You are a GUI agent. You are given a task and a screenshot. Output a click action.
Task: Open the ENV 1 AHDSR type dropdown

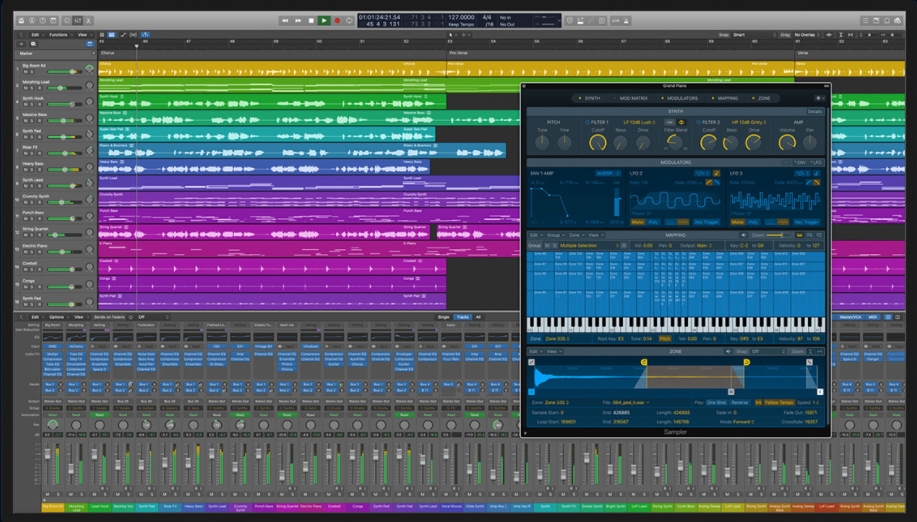pyautogui.click(x=606, y=174)
